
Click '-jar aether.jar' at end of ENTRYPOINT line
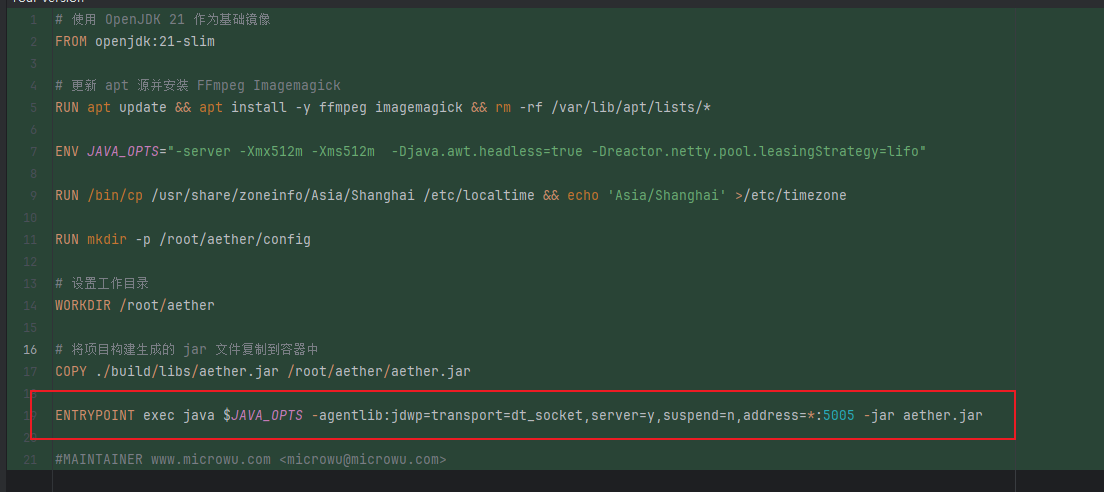click(x=922, y=415)
